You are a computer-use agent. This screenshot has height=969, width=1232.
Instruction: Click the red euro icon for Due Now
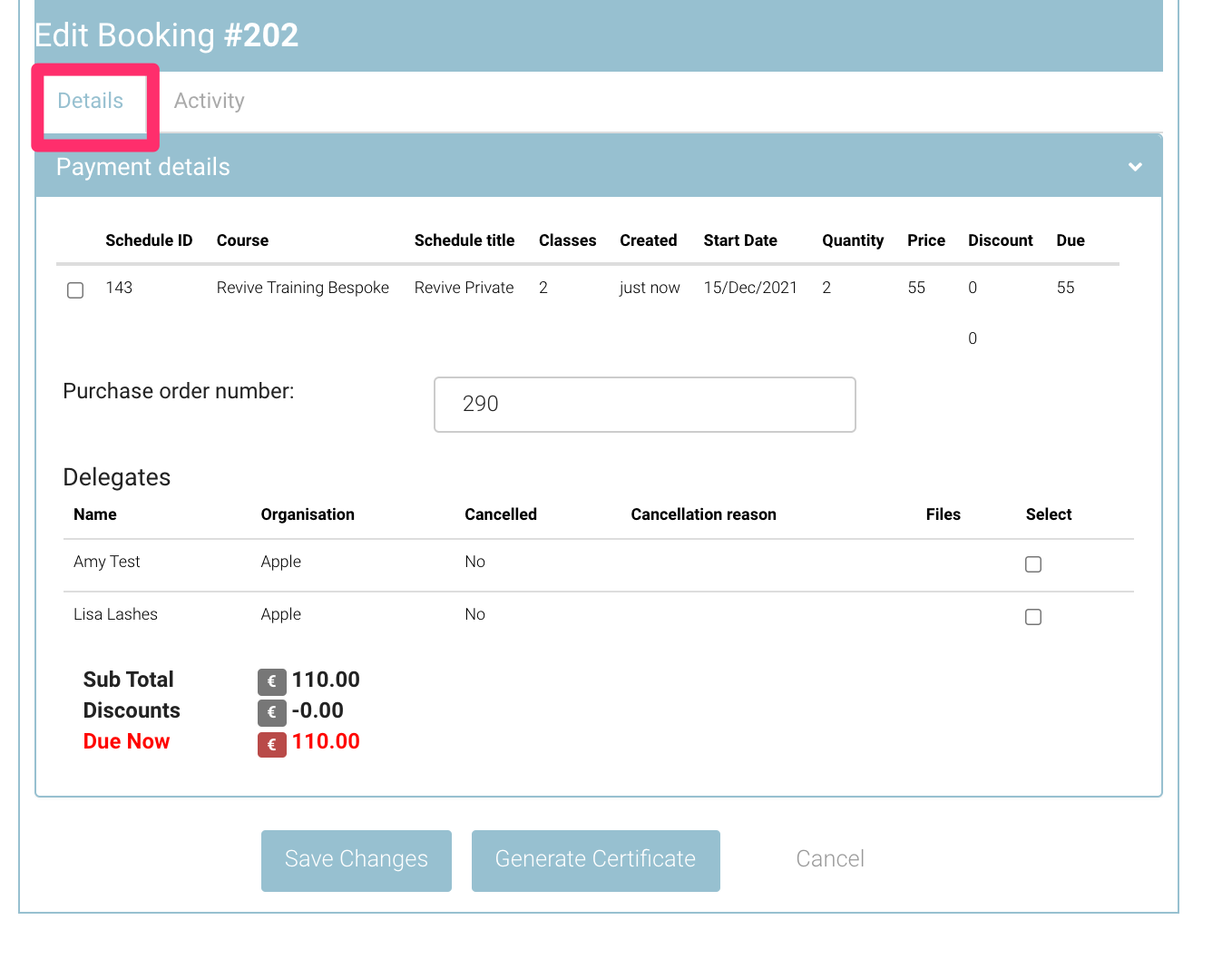(x=271, y=744)
